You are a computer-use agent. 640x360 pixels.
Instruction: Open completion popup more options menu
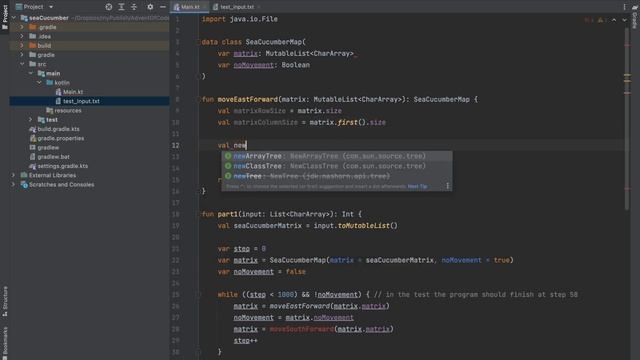447,186
